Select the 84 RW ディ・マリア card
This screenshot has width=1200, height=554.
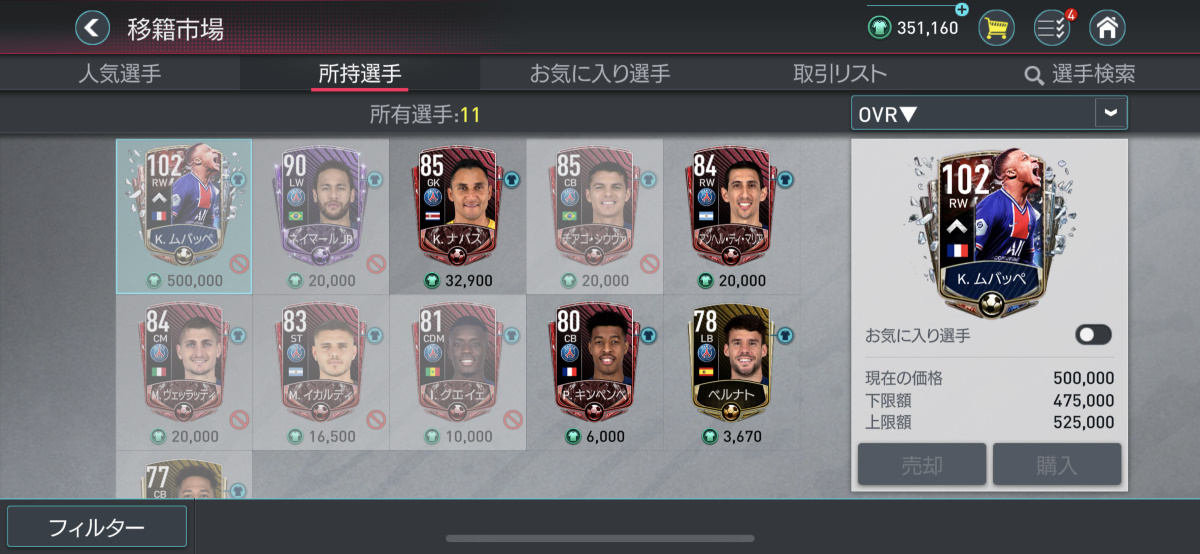(732, 216)
